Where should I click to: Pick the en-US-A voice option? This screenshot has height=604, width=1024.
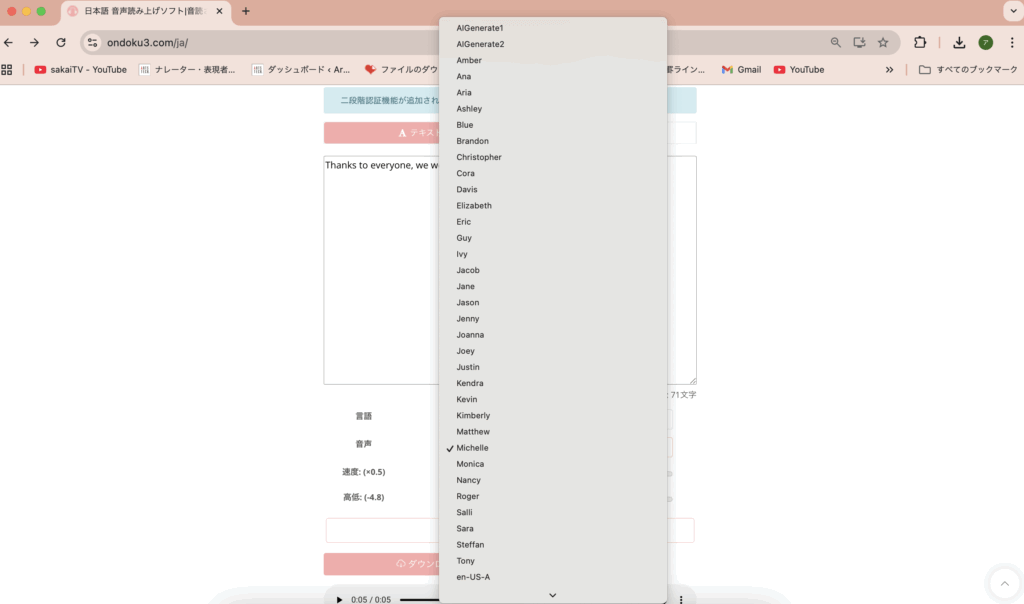pyautogui.click(x=473, y=577)
